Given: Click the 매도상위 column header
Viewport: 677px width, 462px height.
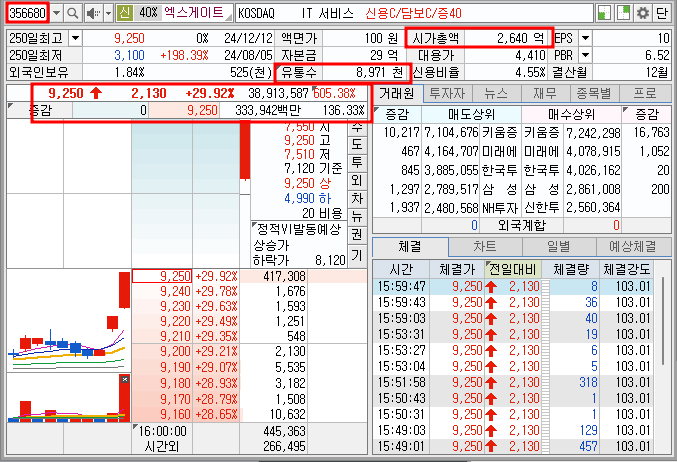Looking at the screenshot, I should (471, 114).
